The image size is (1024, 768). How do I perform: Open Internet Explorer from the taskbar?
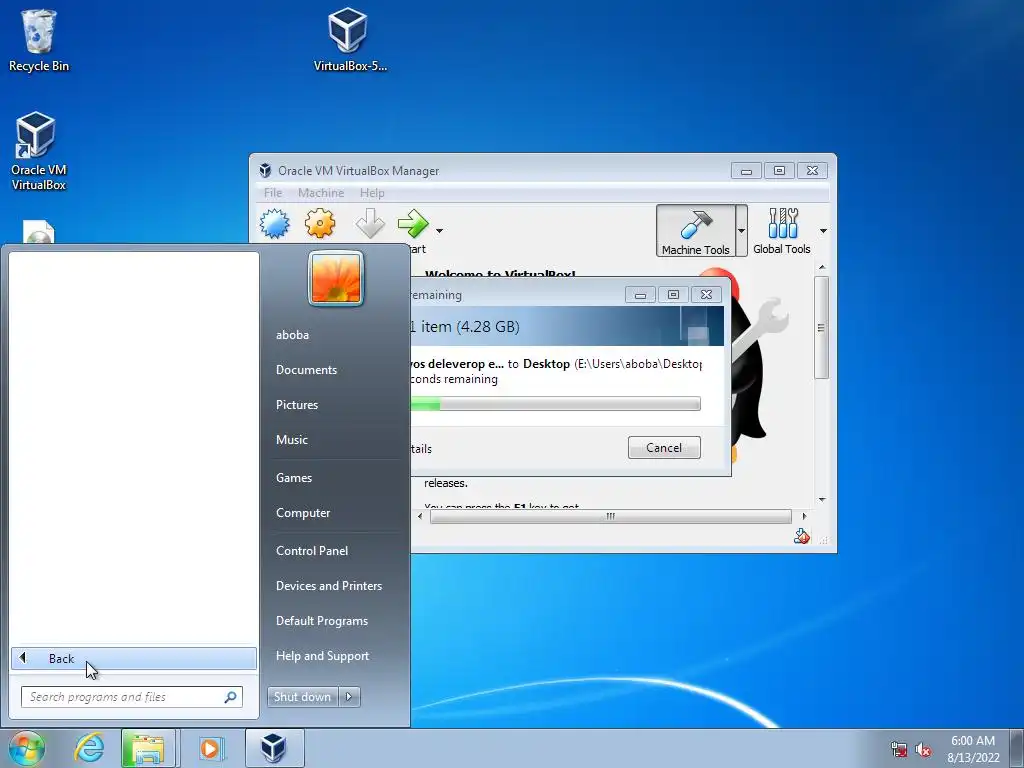tap(89, 748)
